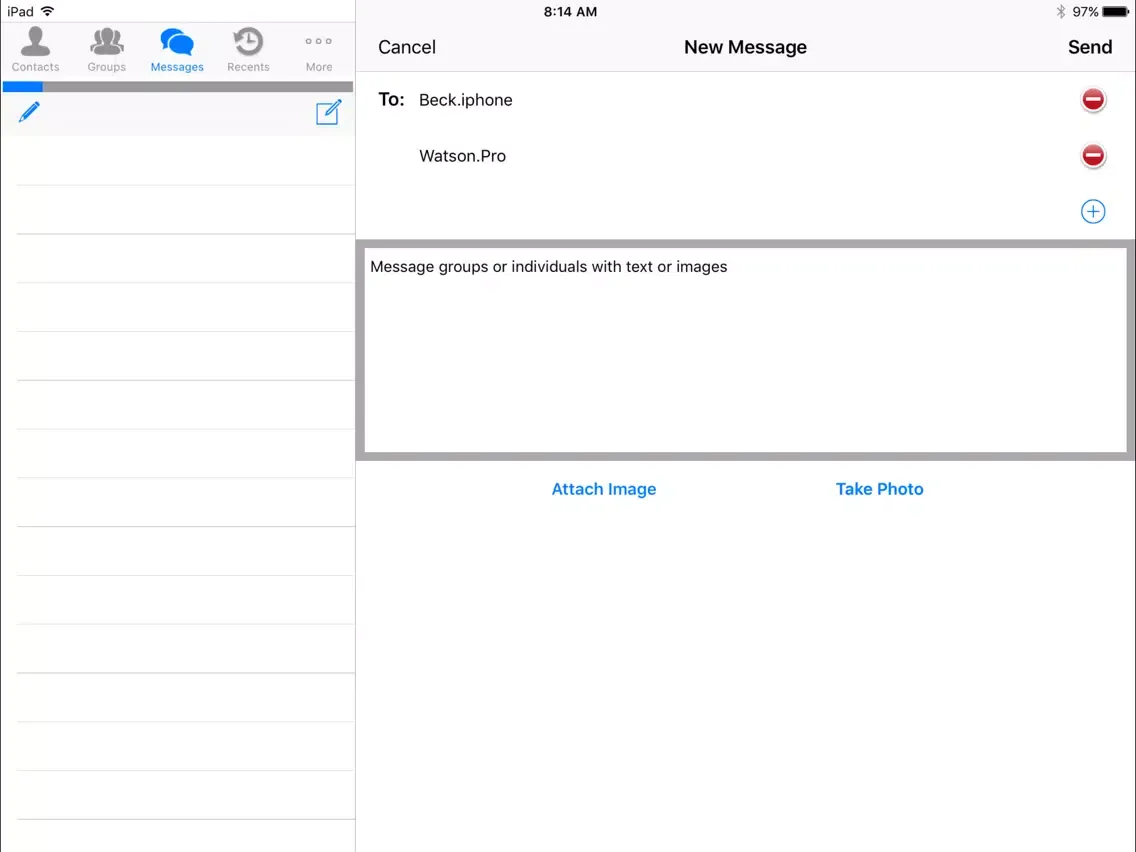Image resolution: width=1136 pixels, height=852 pixels.
Task: Add another recipient with plus icon
Action: click(x=1093, y=212)
